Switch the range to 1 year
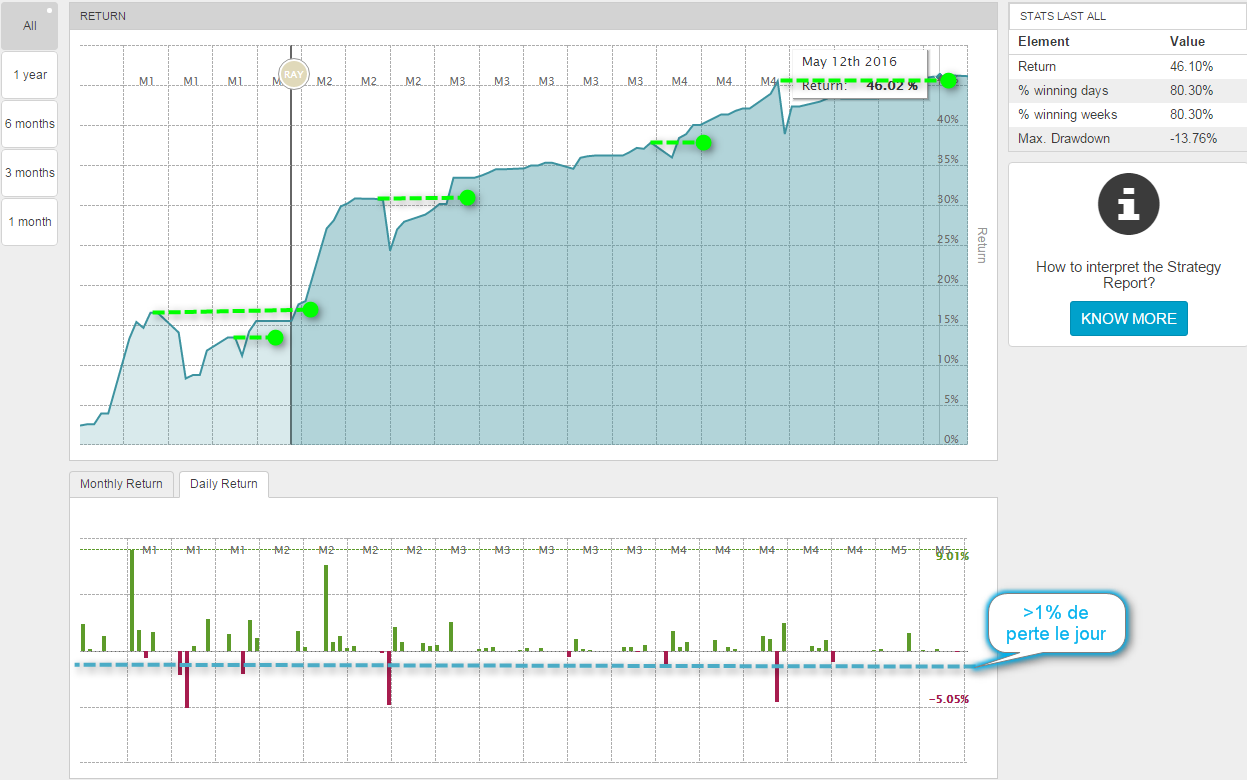The image size is (1247, 780). [30, 75]
